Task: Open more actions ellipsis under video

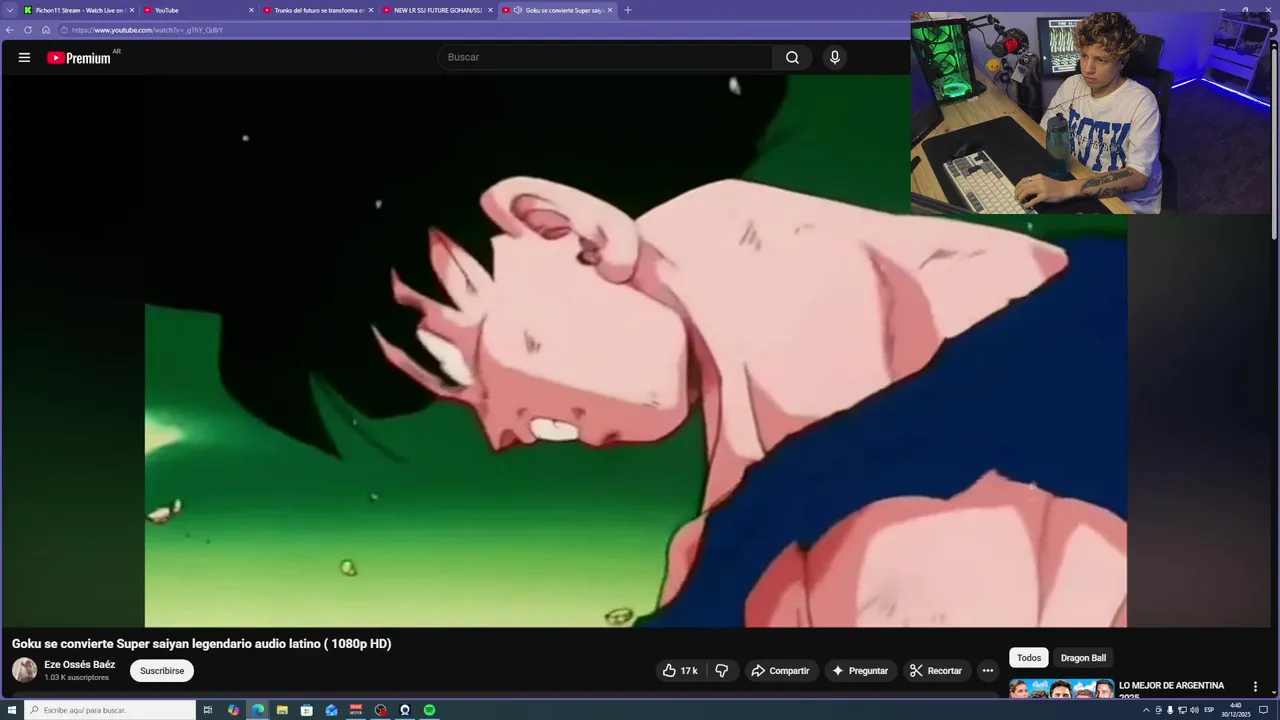Action: (988, 671)
